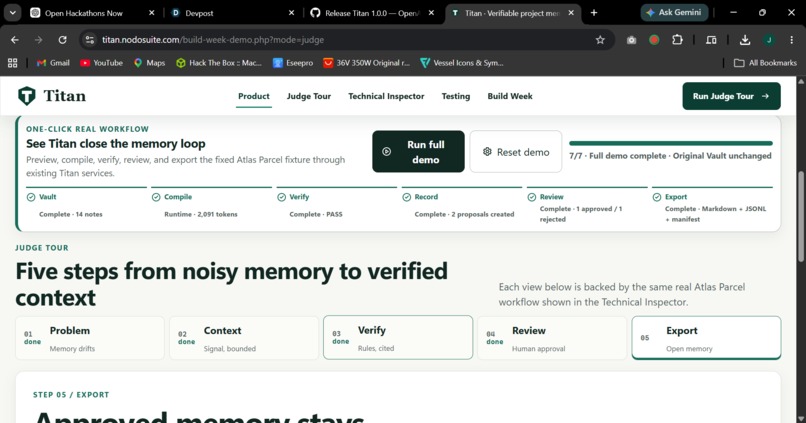Click the Complete 14 notes text

(71, 214)
